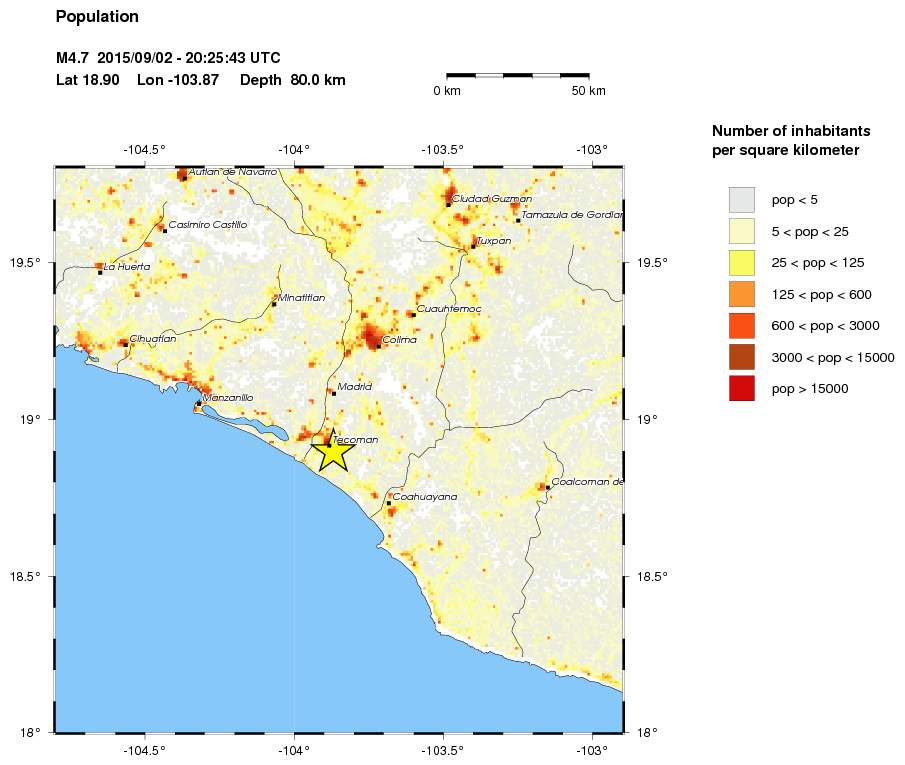
Task: Click the red 'pop > 15000' legend swatch
Action: [742, 388]
